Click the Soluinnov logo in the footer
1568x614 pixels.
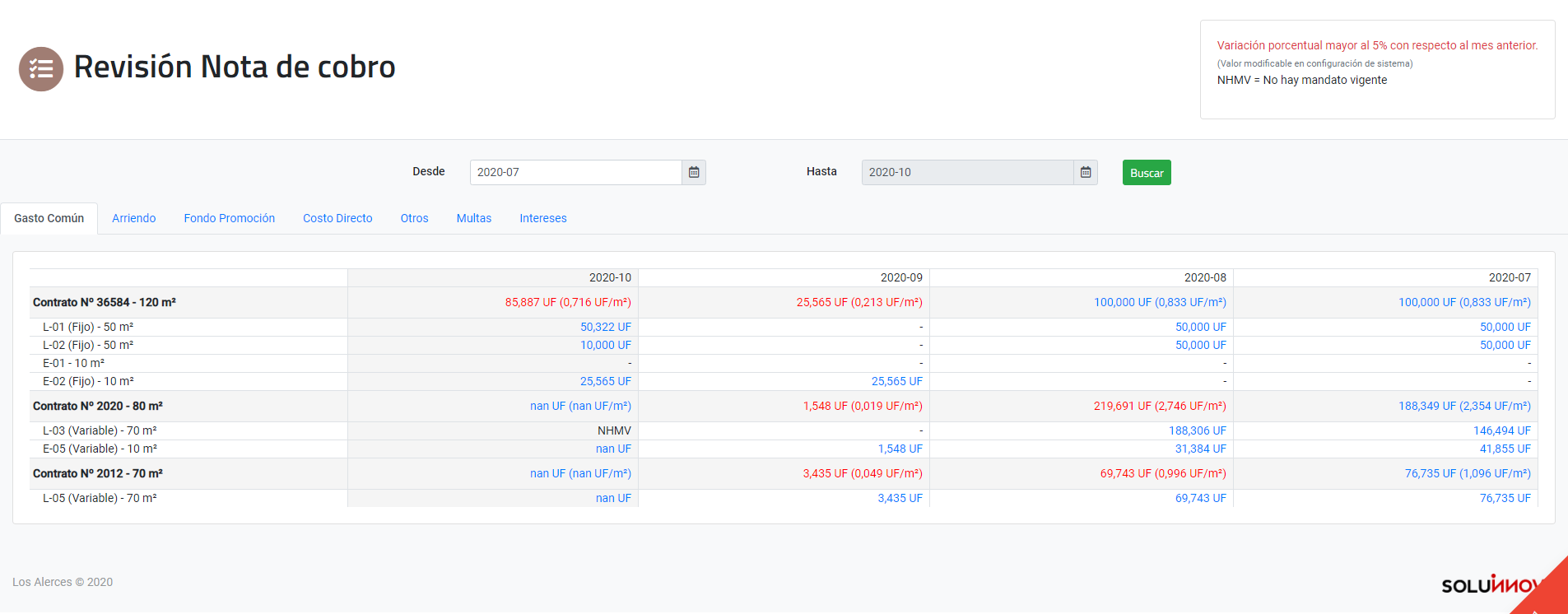(x=1486, y=585)
